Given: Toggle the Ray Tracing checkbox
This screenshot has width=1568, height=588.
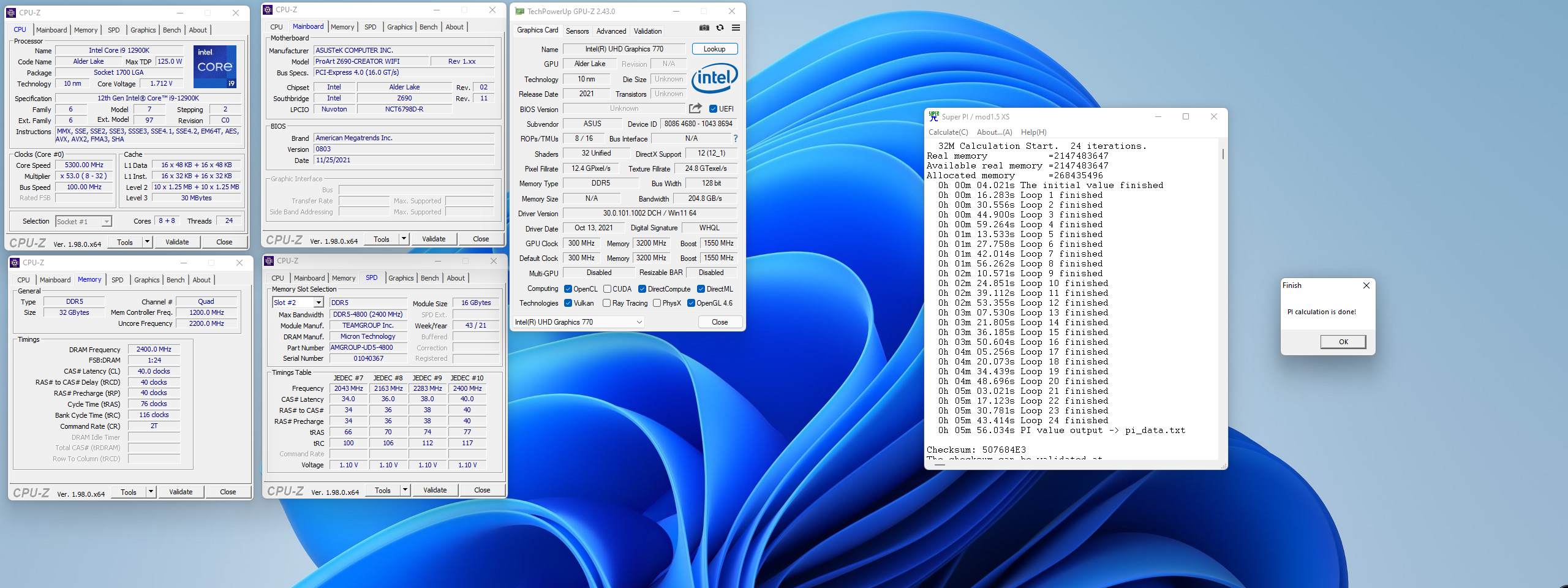Looking at the screenshot, I should coord(606,303).
